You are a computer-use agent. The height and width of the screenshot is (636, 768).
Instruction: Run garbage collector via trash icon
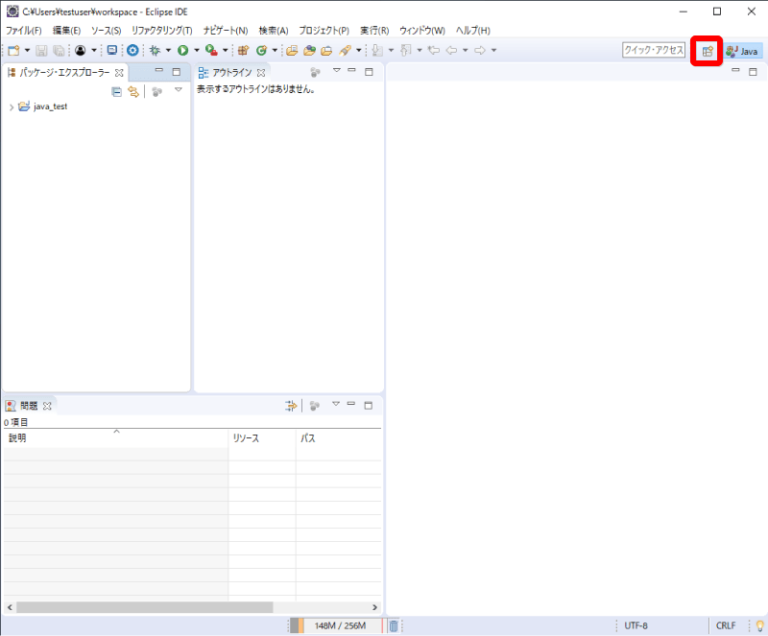click(x=393, y=626)
